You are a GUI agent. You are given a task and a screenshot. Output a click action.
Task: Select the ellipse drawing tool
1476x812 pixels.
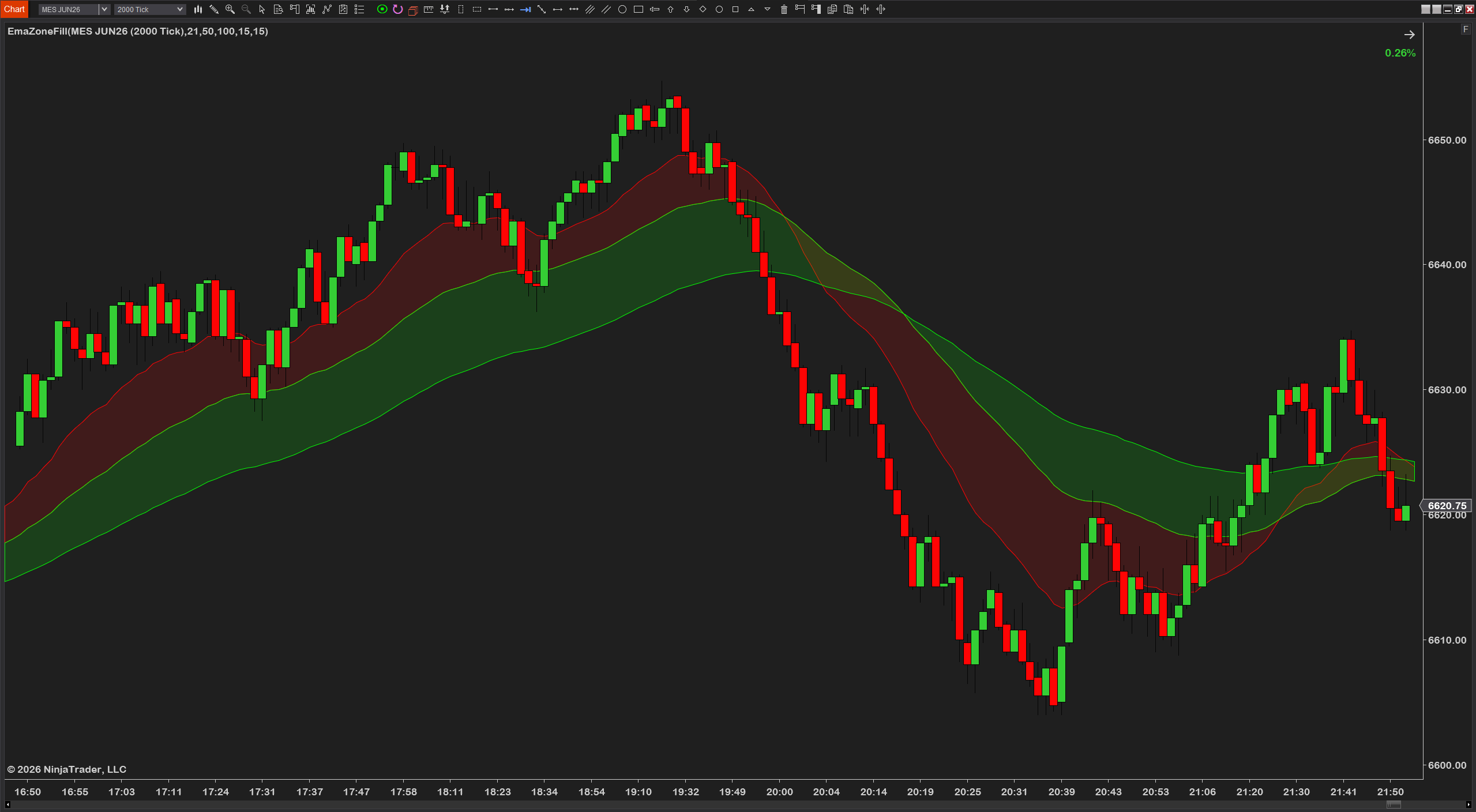pos(623,9)
